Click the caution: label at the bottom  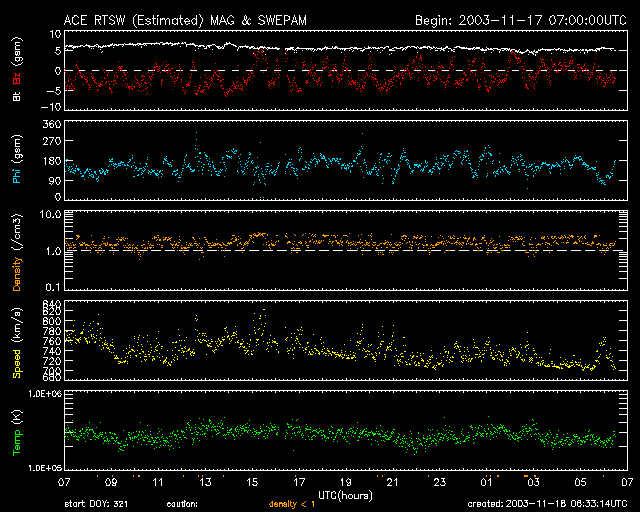pos(182,504)
